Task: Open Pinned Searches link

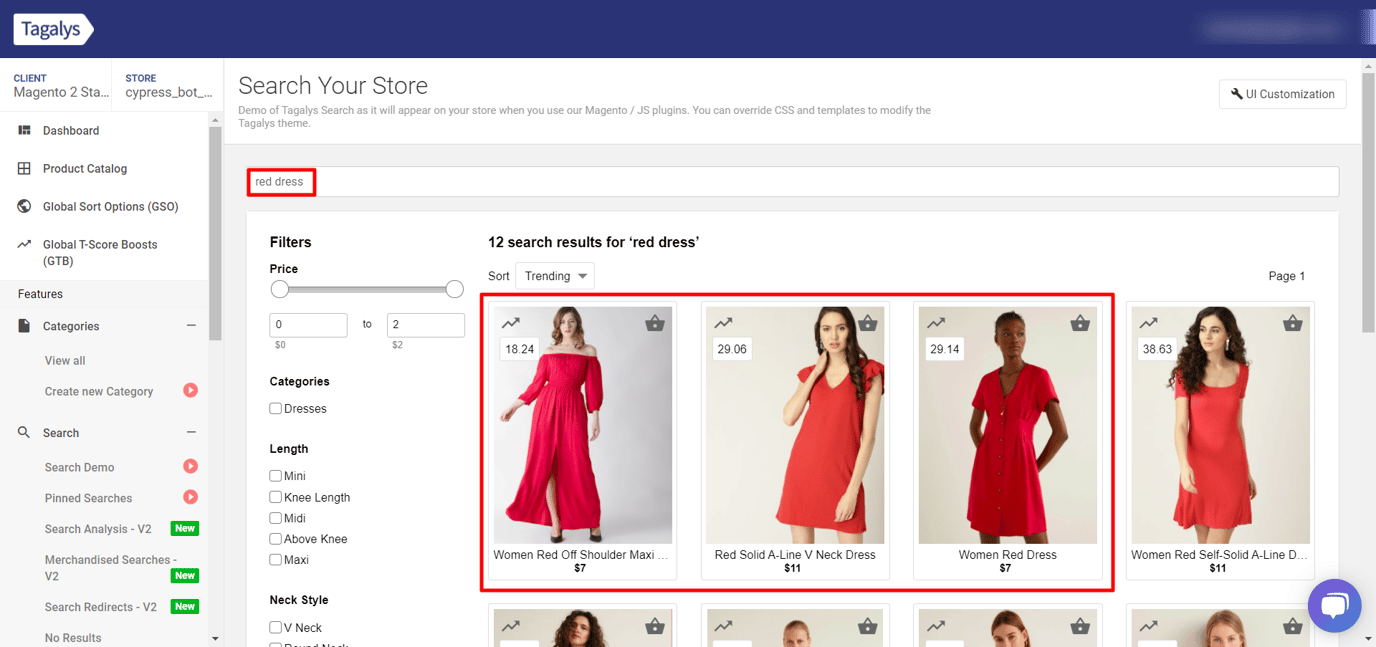Action: point(88,499)
